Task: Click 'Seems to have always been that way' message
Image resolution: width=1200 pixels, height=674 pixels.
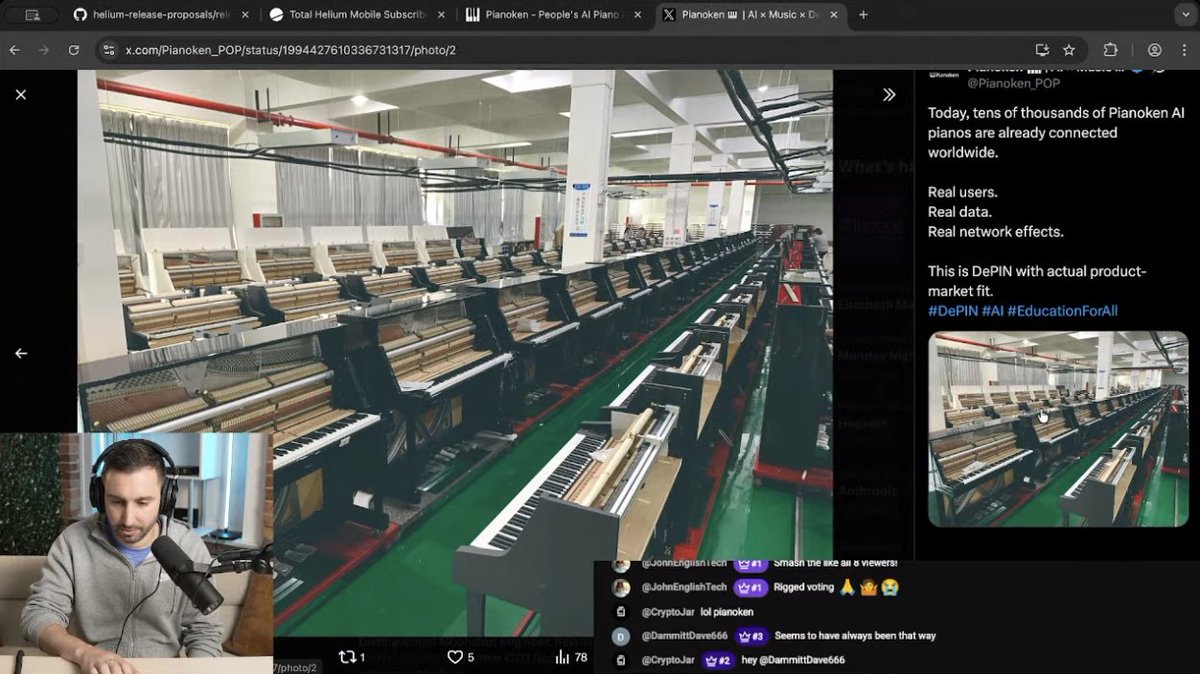Action: click(855, 636)
